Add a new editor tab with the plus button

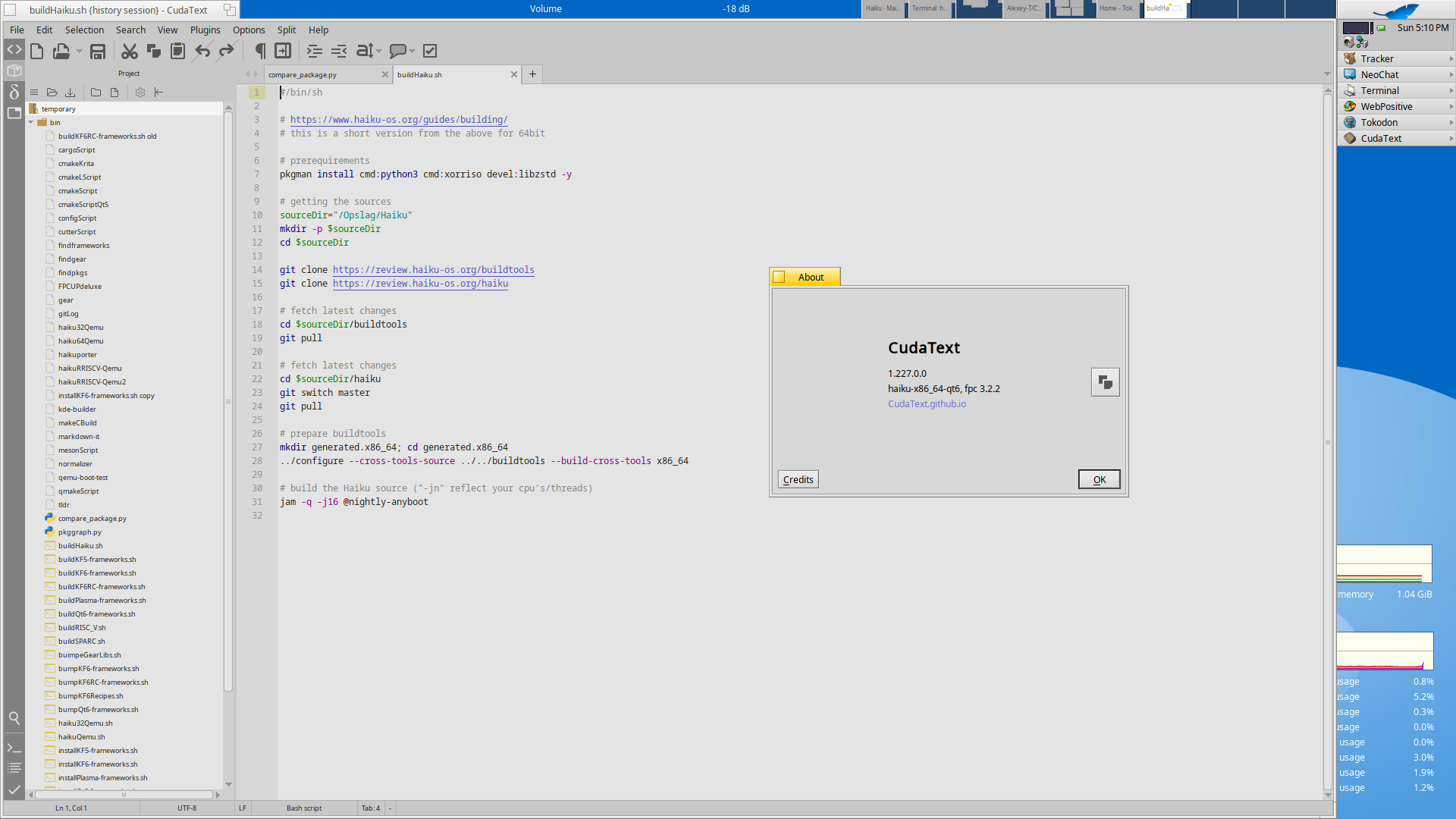[x=532, y=74]
